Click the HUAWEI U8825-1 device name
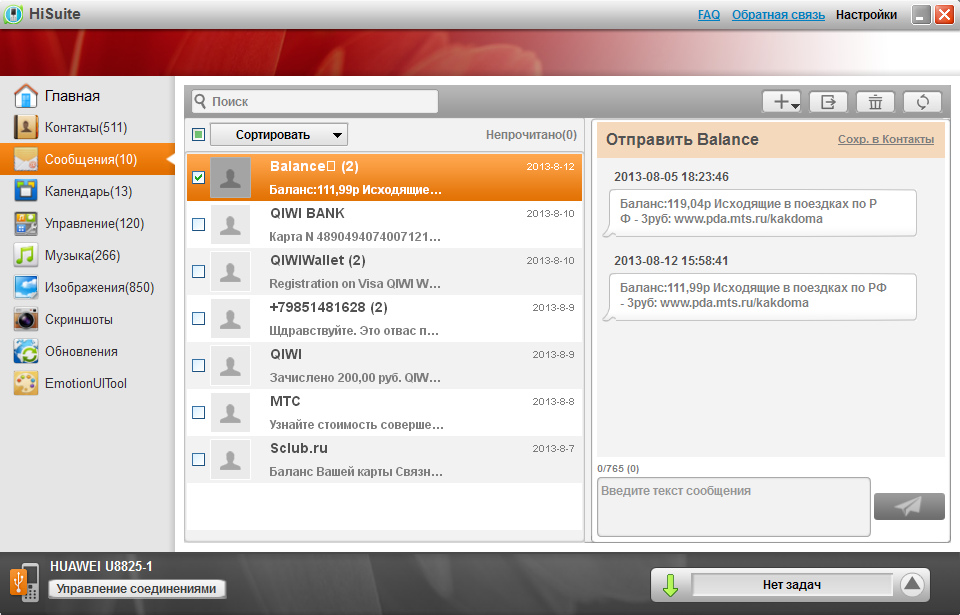This screenshot has height=615, width=960. coord(101,567)
